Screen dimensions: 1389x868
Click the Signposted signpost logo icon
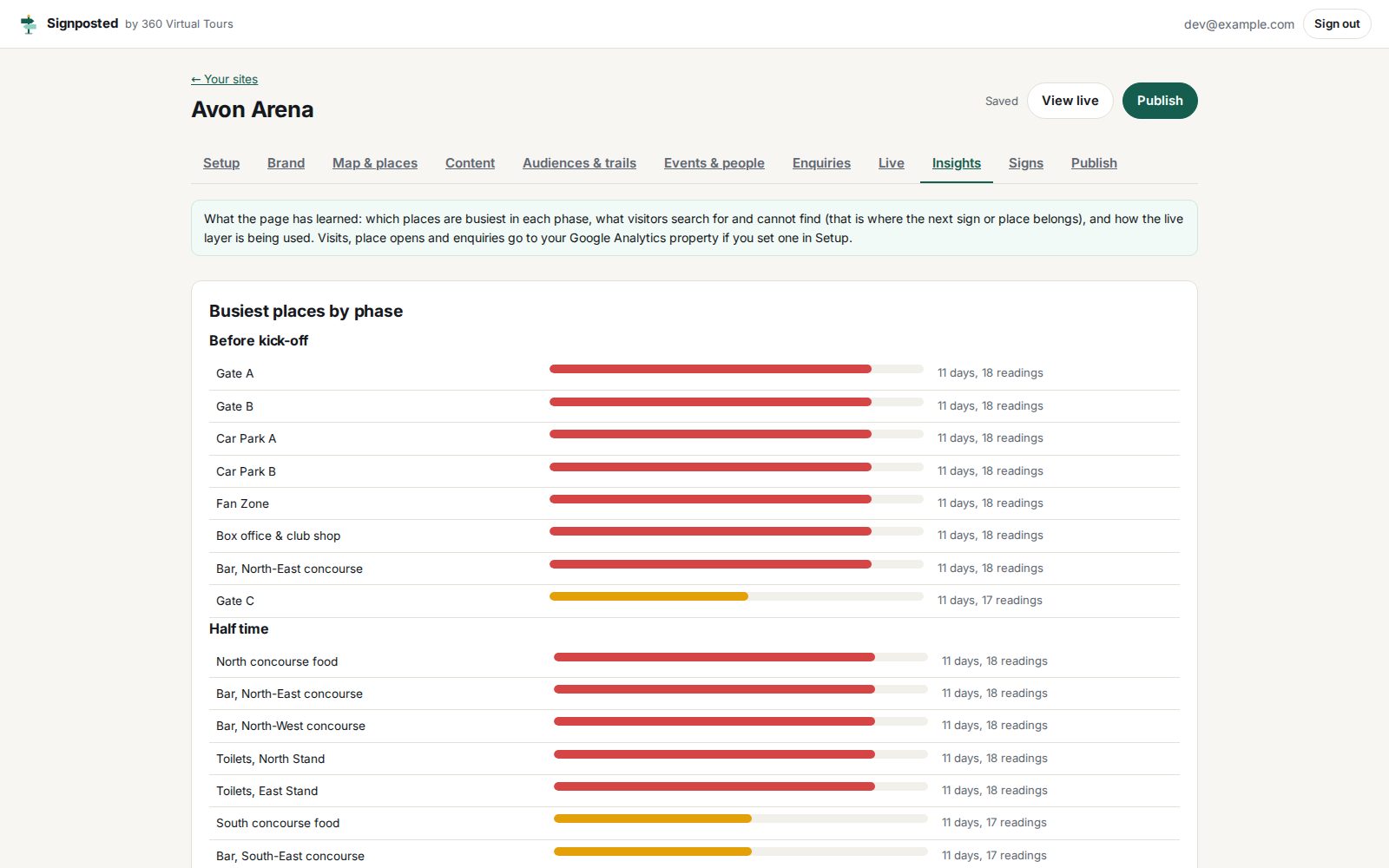(x=29, y=24)
